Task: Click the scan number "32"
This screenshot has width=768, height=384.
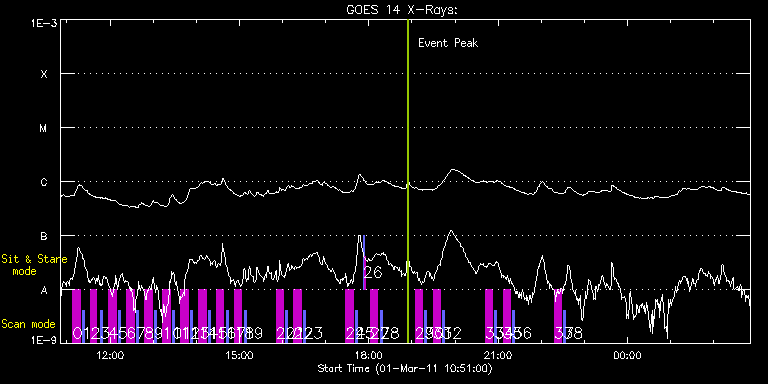Action: click(452, 334)
